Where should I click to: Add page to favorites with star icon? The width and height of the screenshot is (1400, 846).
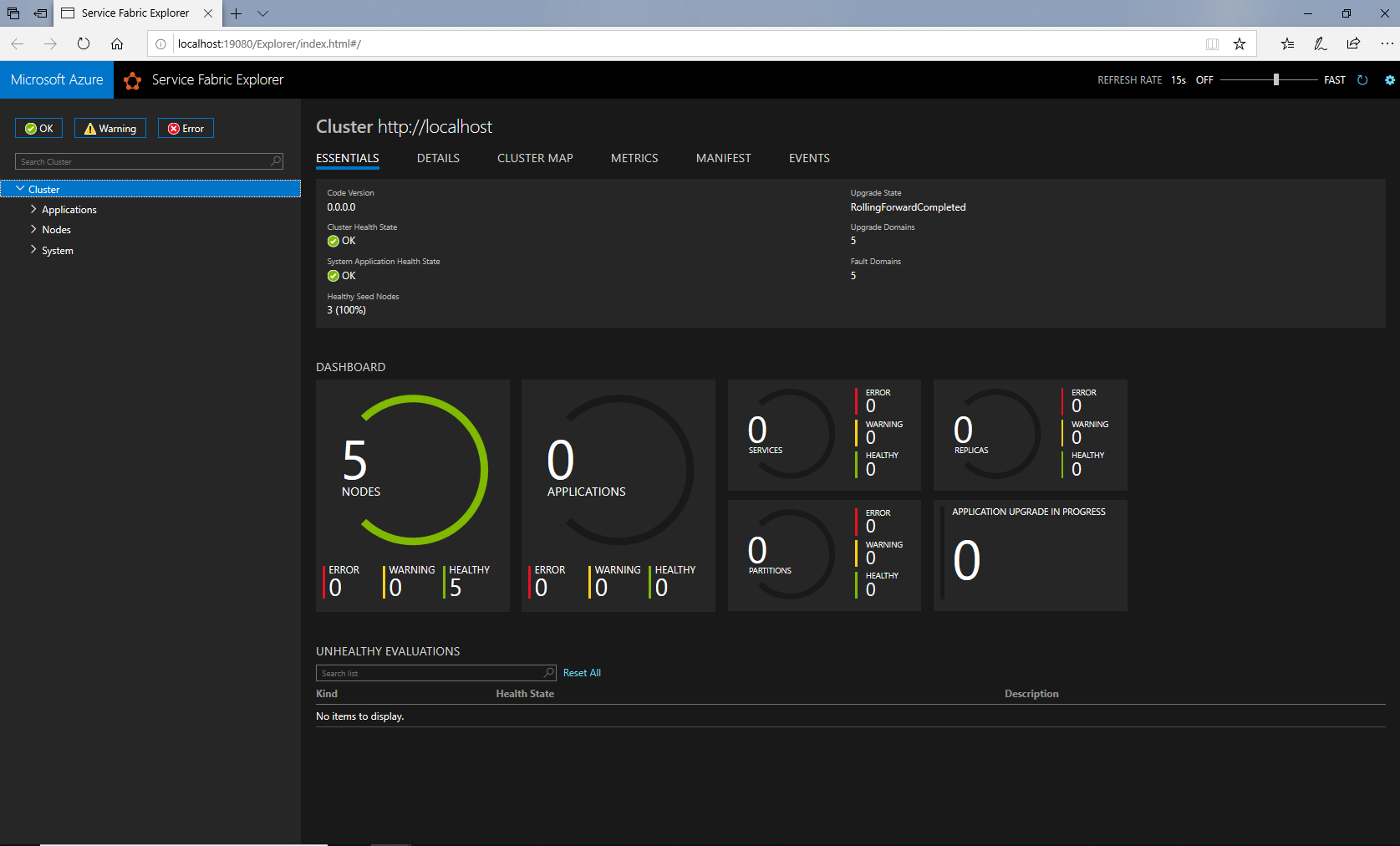(x=1240, y=44)
